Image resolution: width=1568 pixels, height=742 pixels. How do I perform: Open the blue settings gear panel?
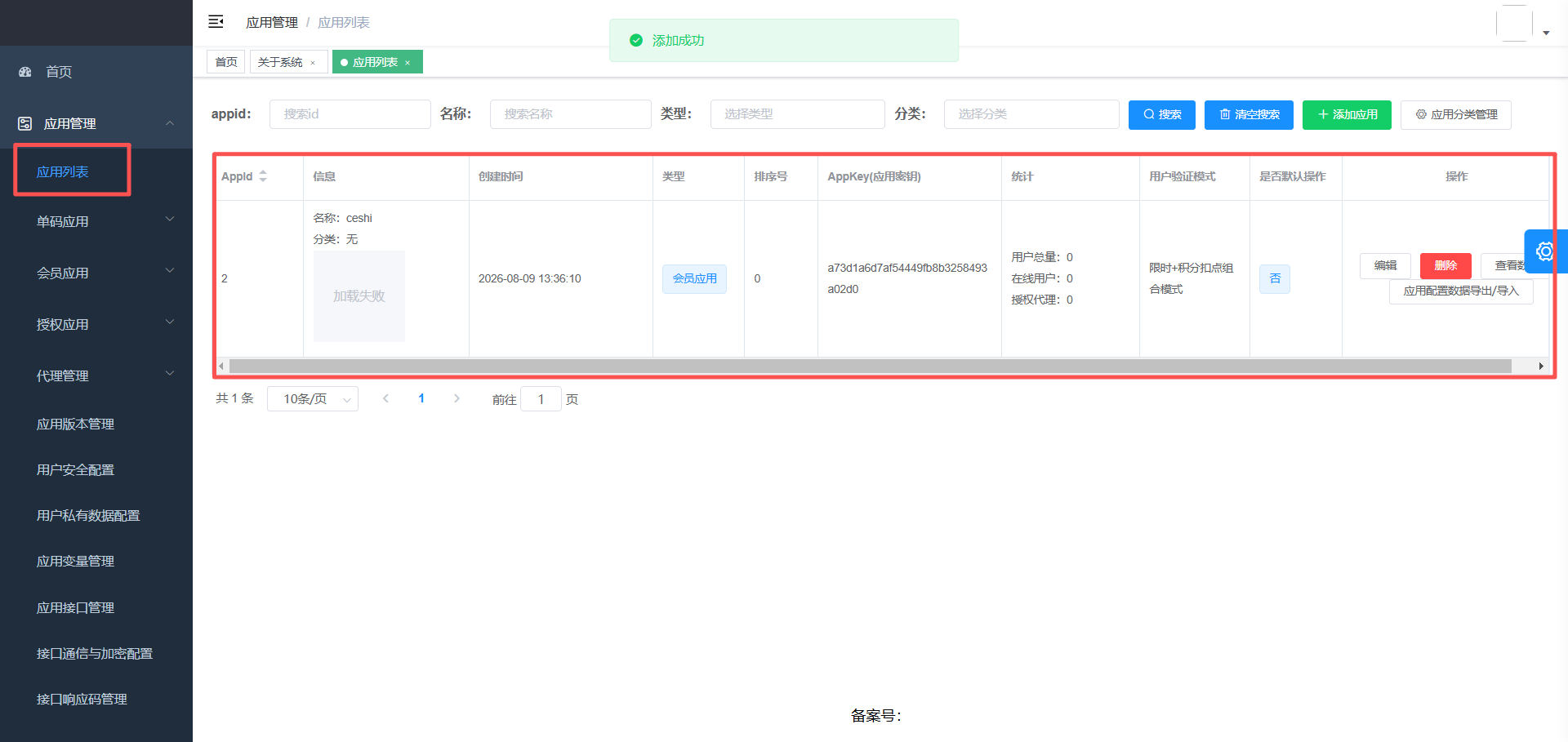pos(1545,251)
